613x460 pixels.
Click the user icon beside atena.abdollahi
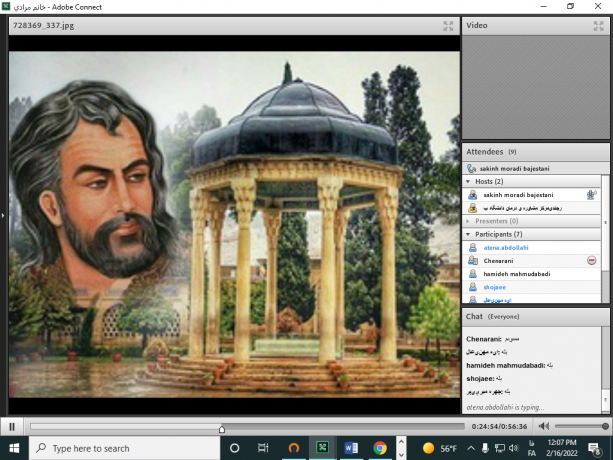[473, 247]
